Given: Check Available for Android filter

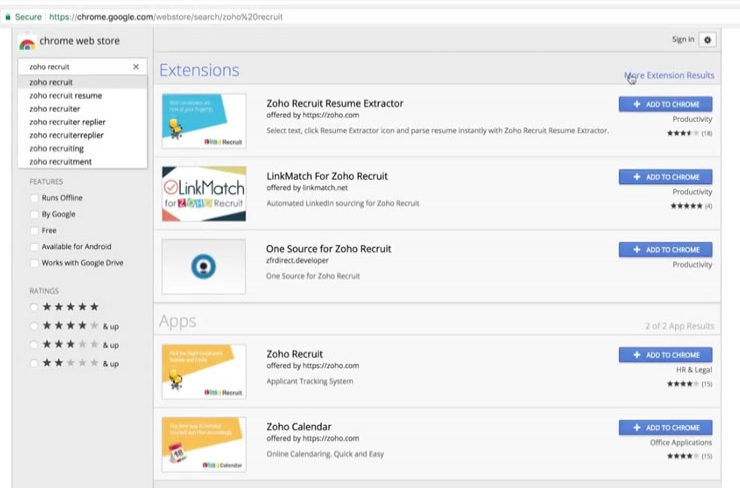Looking at the screenshot, I should (34, 247).
